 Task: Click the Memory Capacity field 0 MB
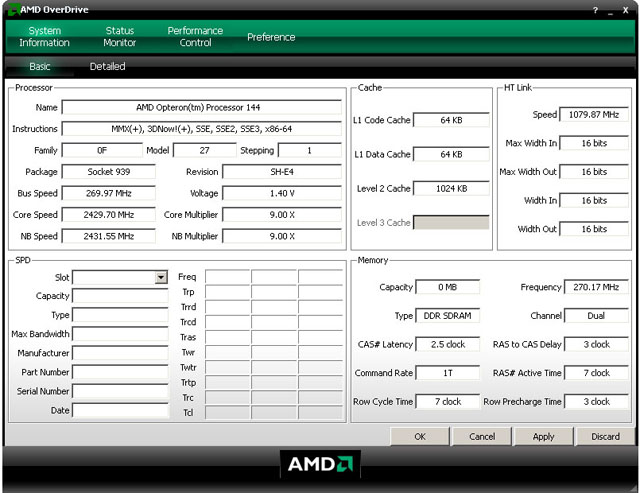pos(448,287)
